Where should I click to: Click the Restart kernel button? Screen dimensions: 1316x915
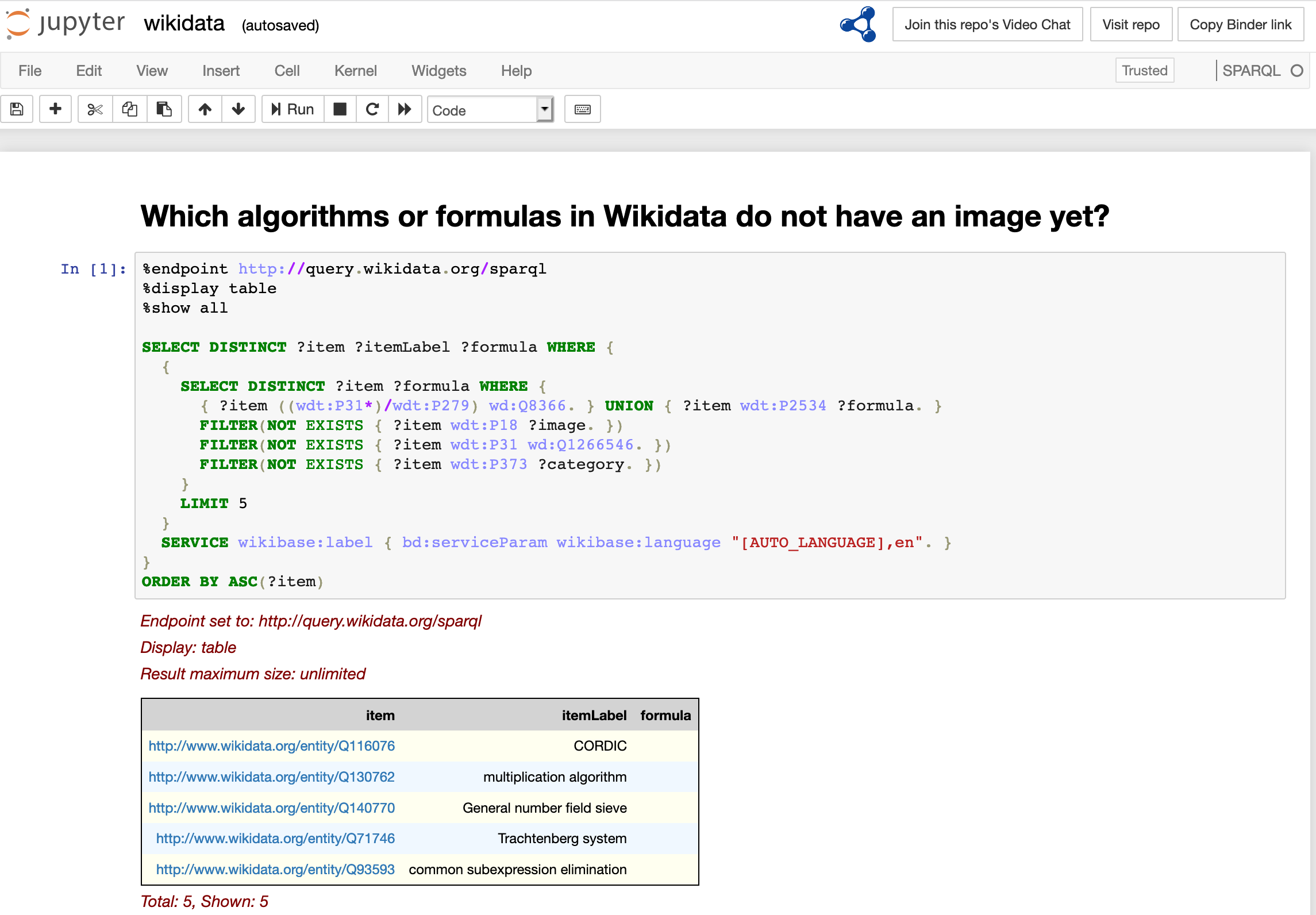pyautogui.click(x=371, y=110)
